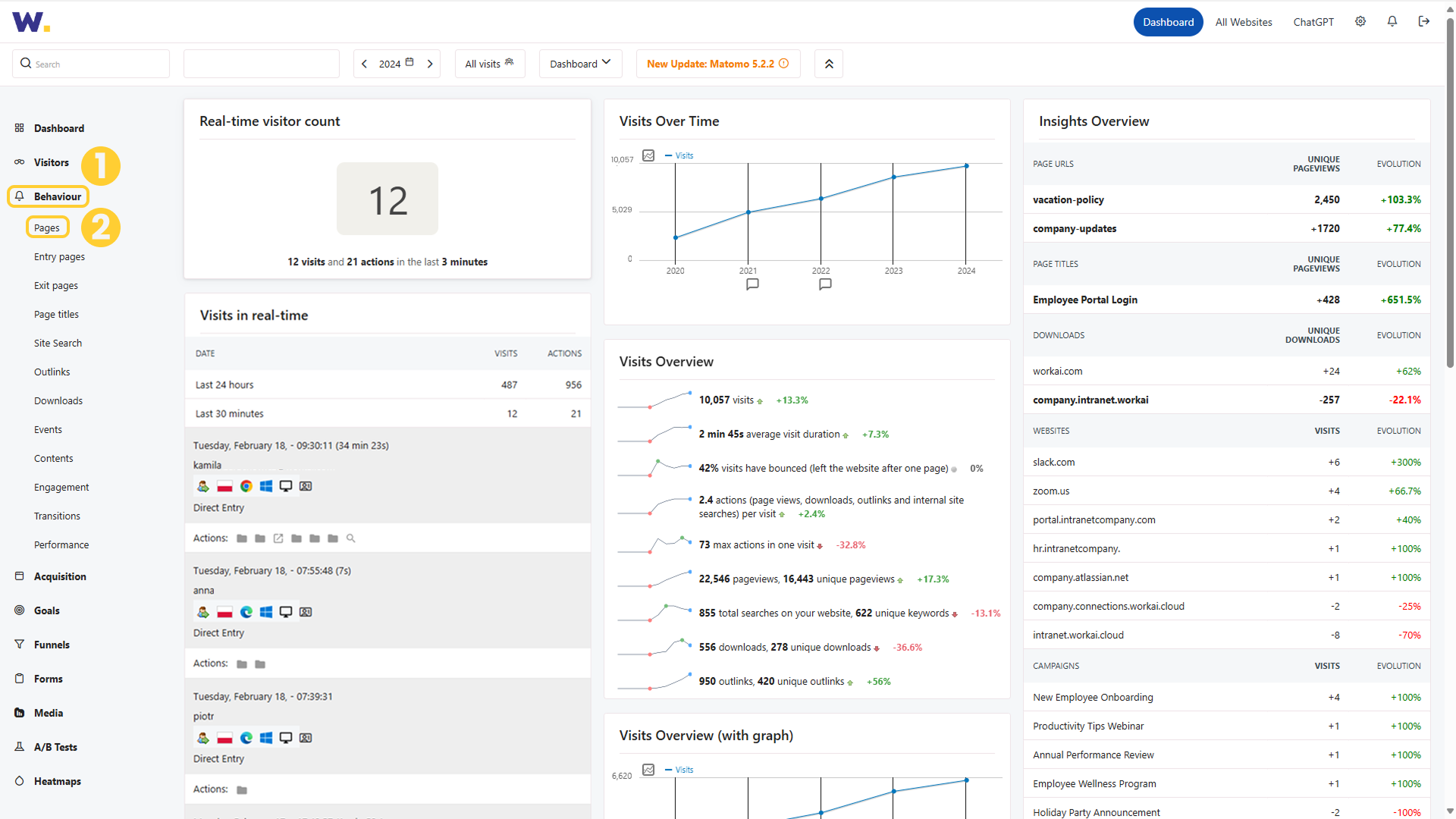This screenshot has height=819, width=1456.
Task: Open ChatGPT in top navigation
Action: [x=1313, y=22]
